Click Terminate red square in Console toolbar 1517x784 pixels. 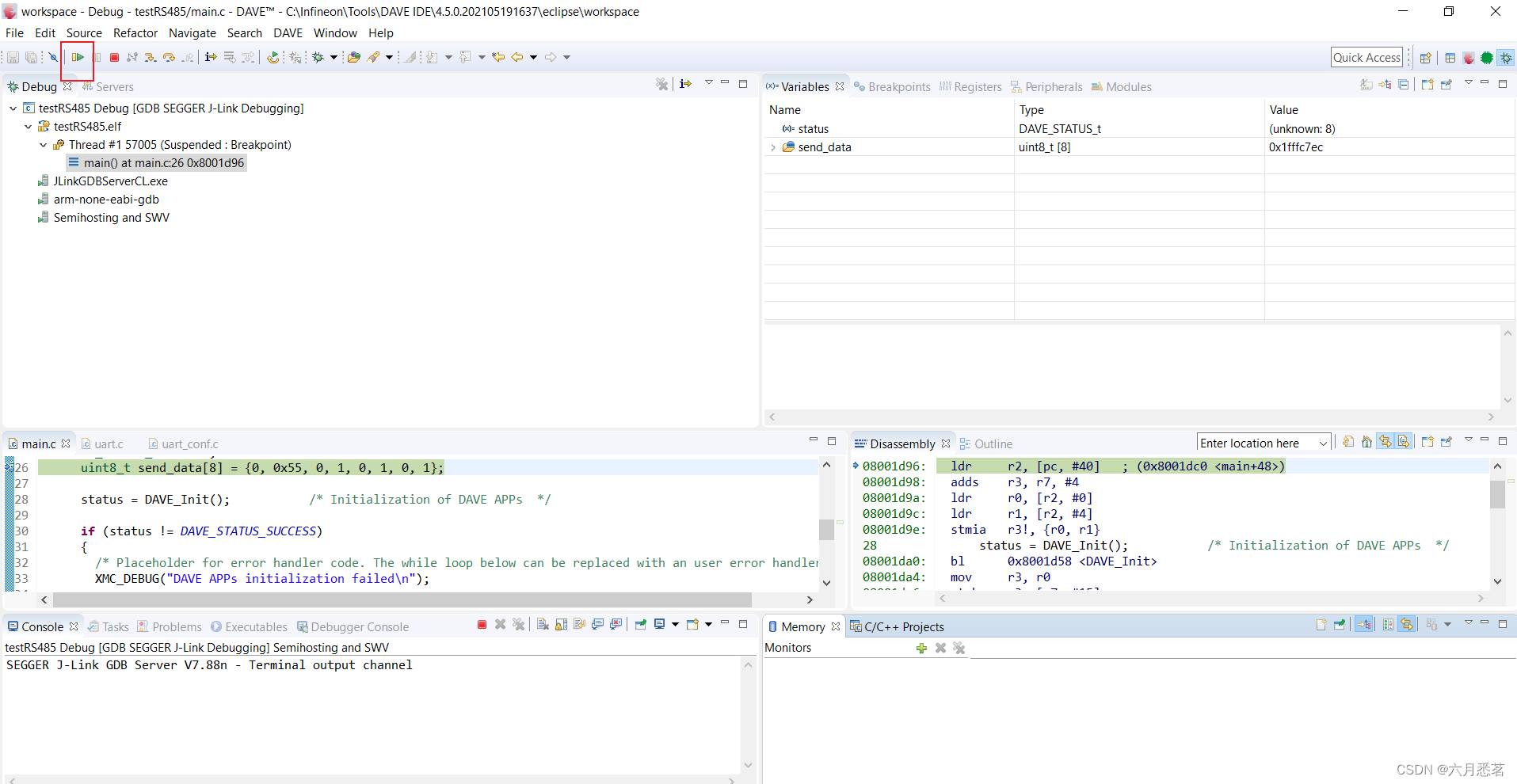pyautogui.click(x=482, y=625)
